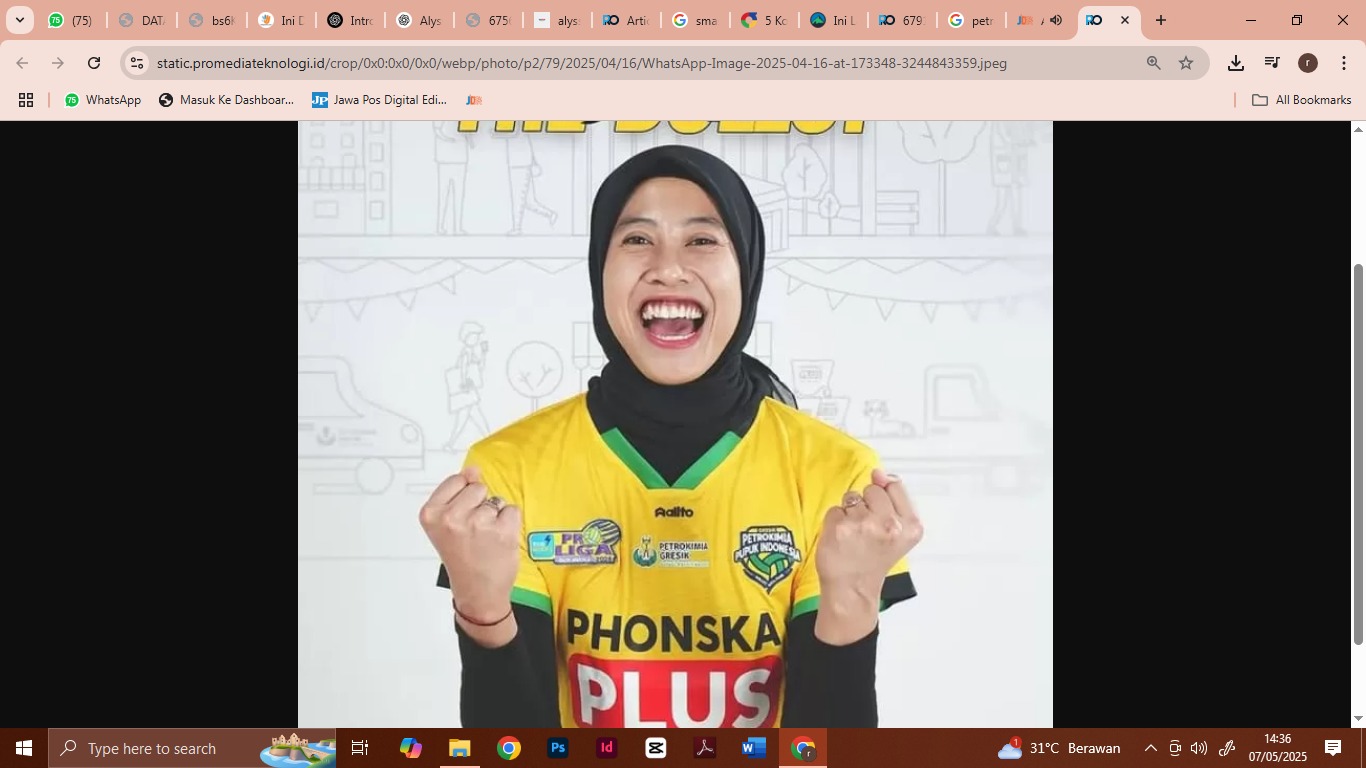Open InDesign from the taskbar
Viewport: 1366px width, 768px height.
(x=607, y=748)
